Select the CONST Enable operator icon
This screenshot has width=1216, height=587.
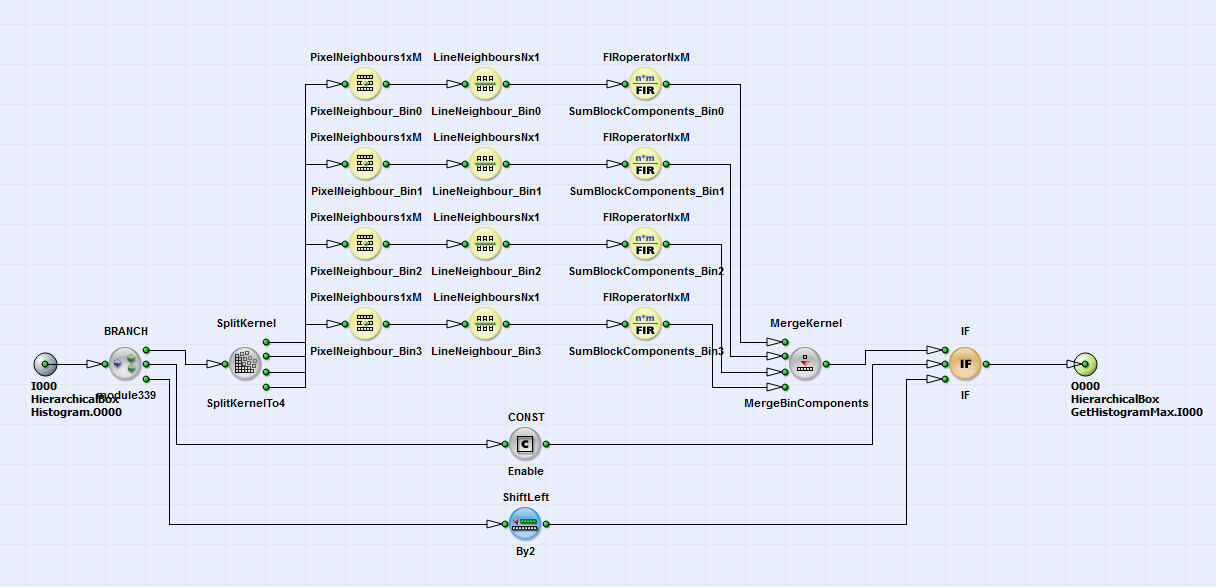pos(525,444)
